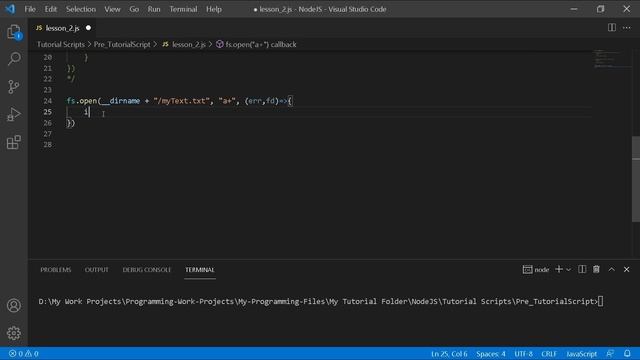This screenshot has width=640, height=360.
Task: Switch to the DEBUG CONSOLE tab
Action: [147, 270]
